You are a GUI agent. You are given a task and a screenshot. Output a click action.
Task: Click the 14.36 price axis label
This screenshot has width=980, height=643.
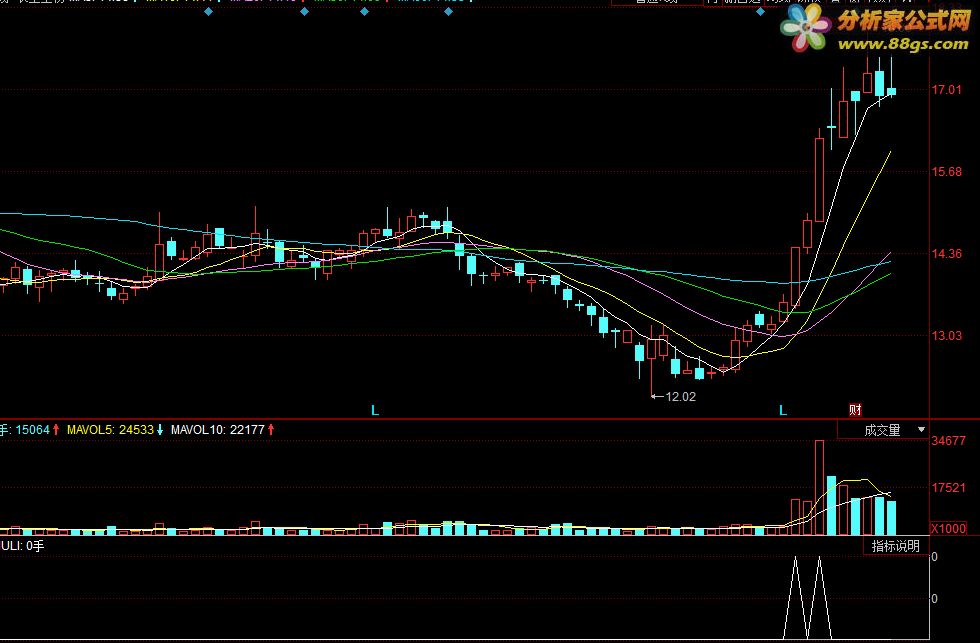pyautogui.click(x=947, y=254)
